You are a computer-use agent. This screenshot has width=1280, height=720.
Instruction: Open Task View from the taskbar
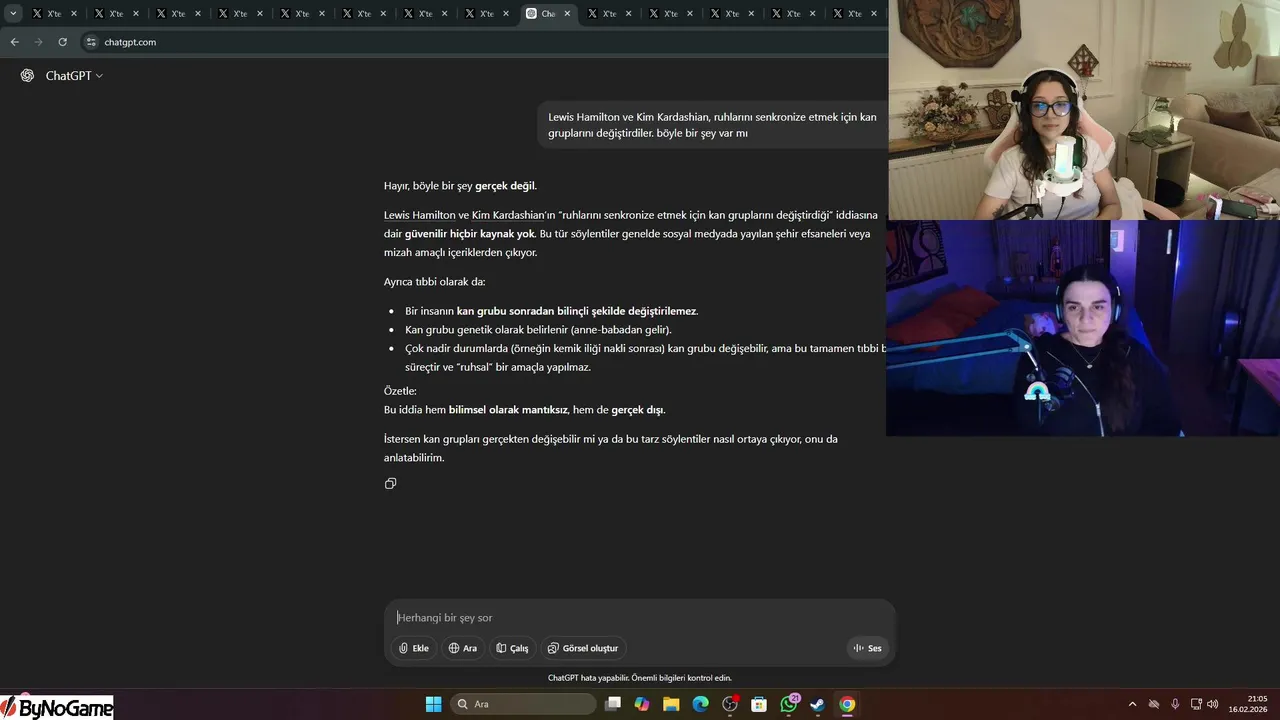tap(613, 704)
